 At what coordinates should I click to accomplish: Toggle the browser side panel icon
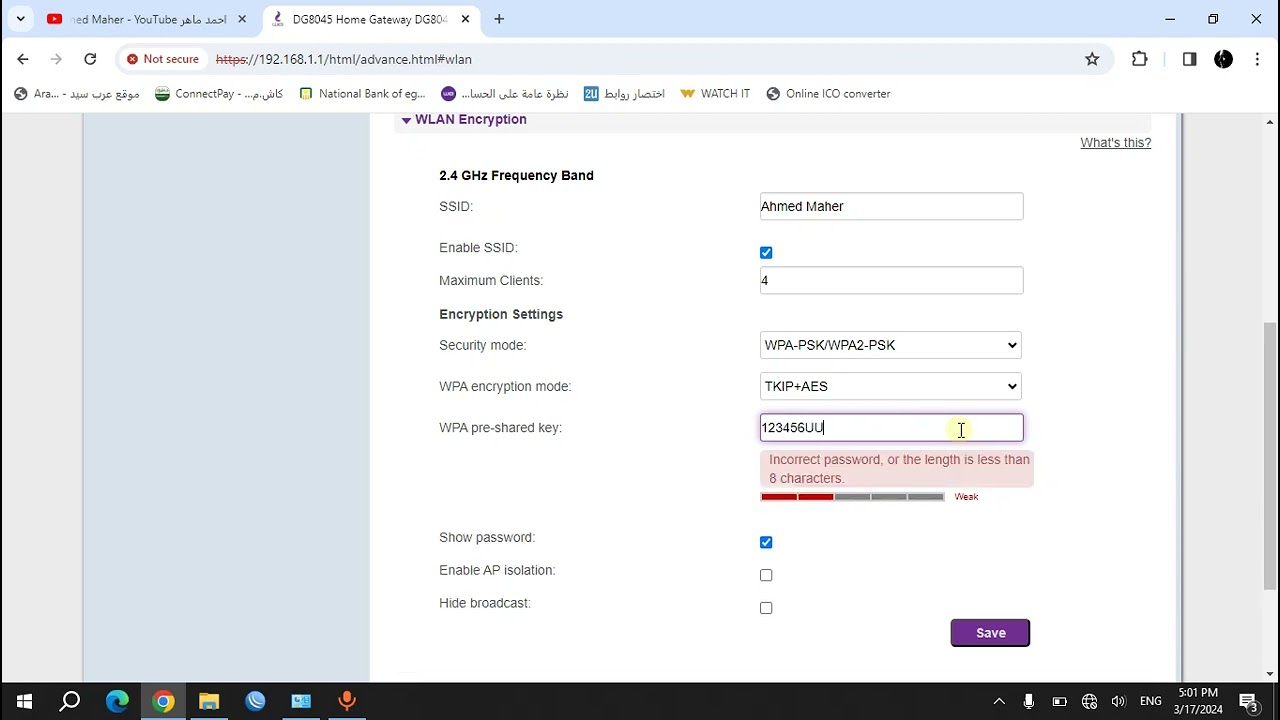click(x=1189, y=59)
